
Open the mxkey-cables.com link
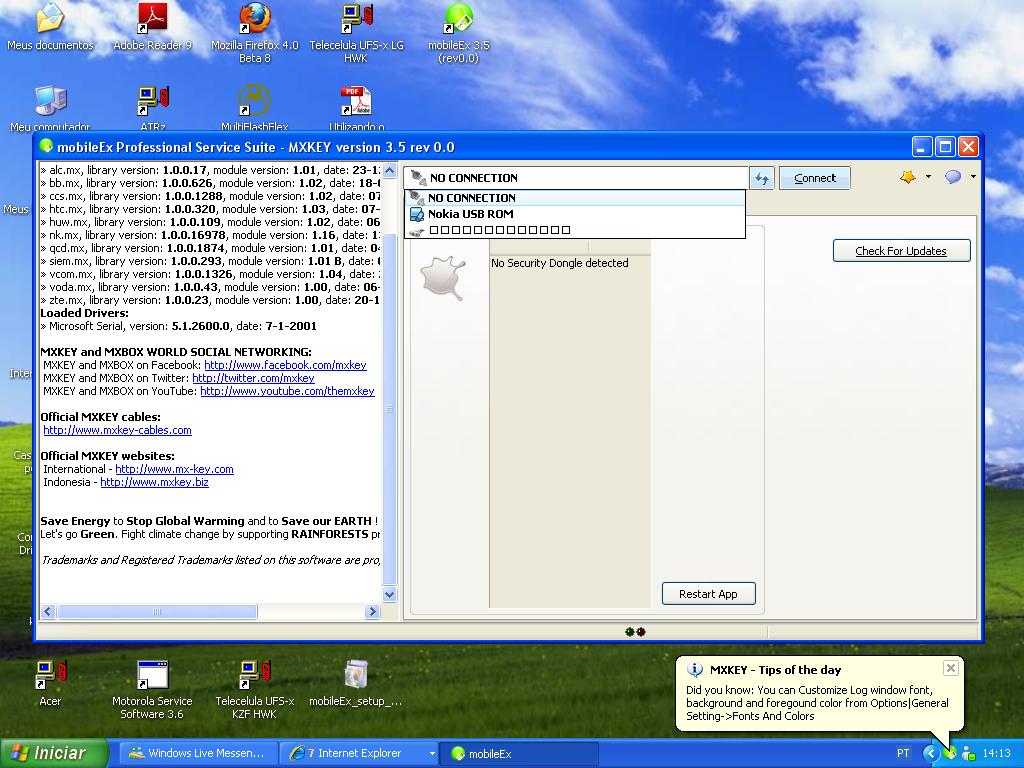(118, 430)
